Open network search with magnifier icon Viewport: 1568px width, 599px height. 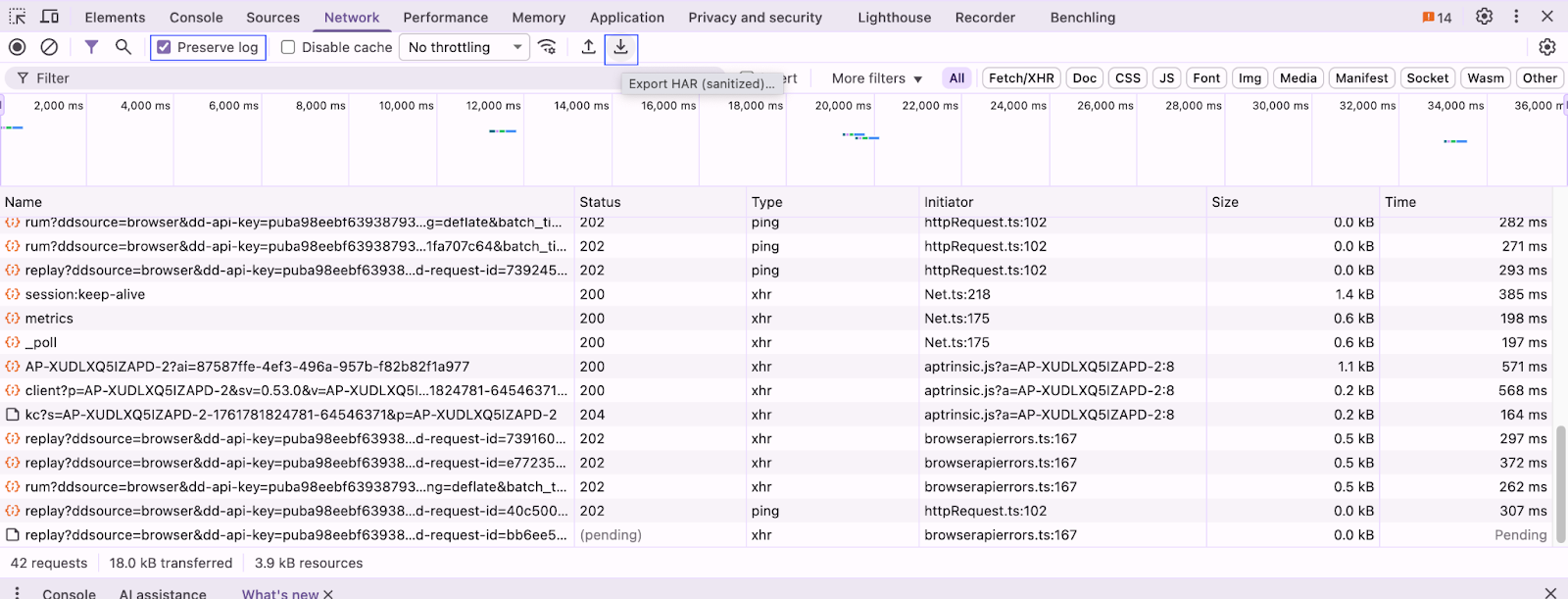click(x=123, y=47)
